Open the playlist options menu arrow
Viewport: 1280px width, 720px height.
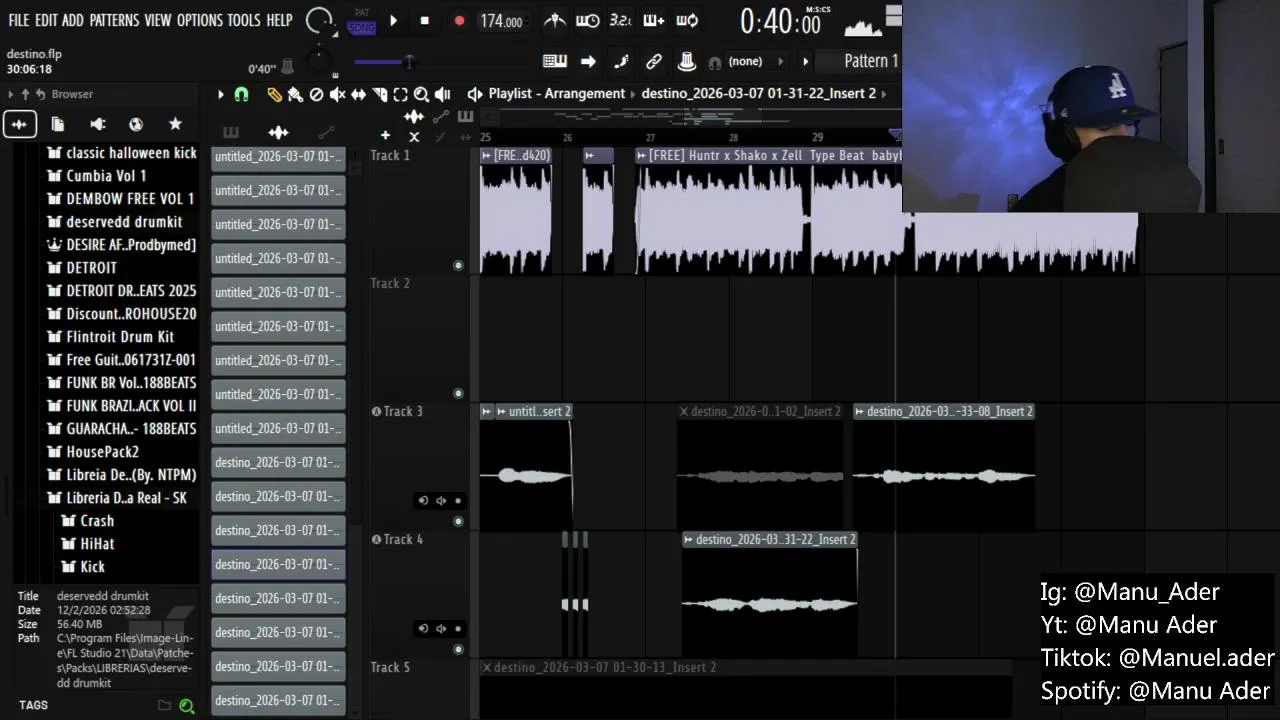pos(220,94)
